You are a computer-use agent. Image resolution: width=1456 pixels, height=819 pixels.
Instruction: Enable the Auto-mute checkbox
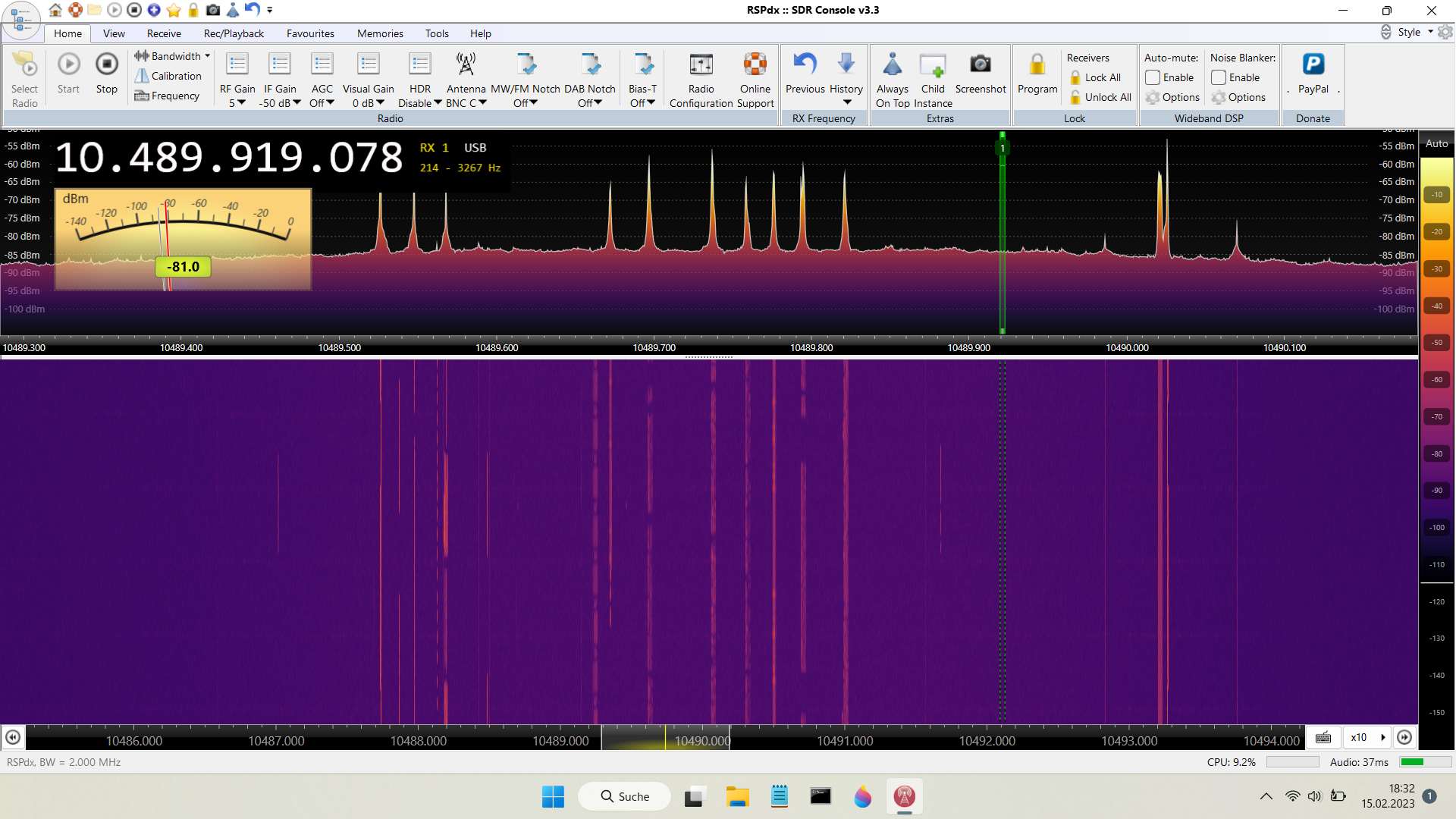pos(1153,77)
